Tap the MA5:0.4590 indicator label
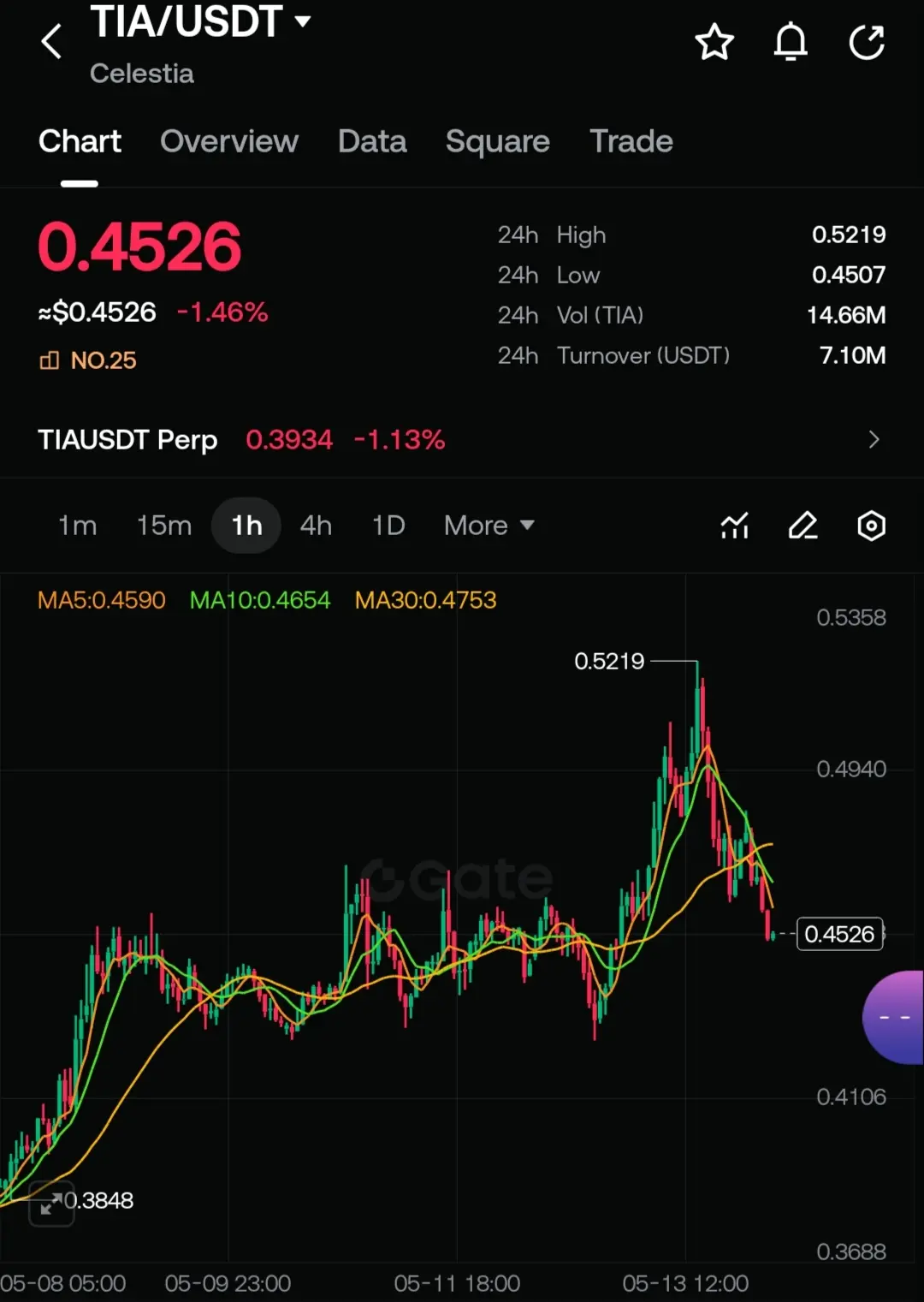The width and height of the screenshot is (924, 1302). point(102,600)
